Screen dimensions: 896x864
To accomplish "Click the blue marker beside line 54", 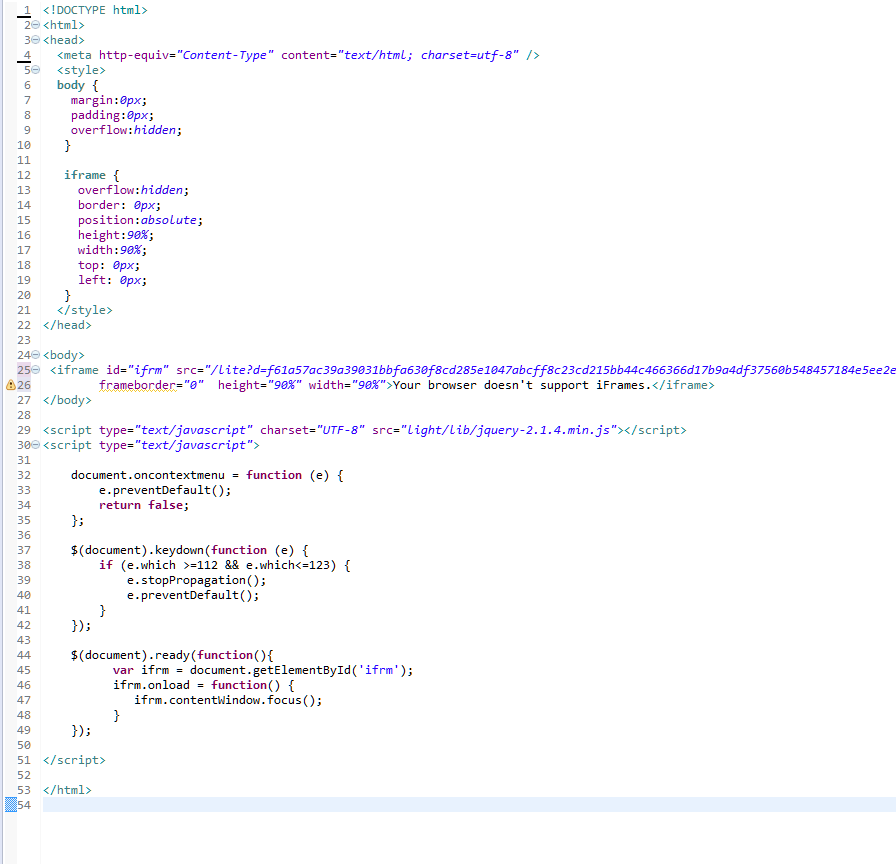I will 11,805.
